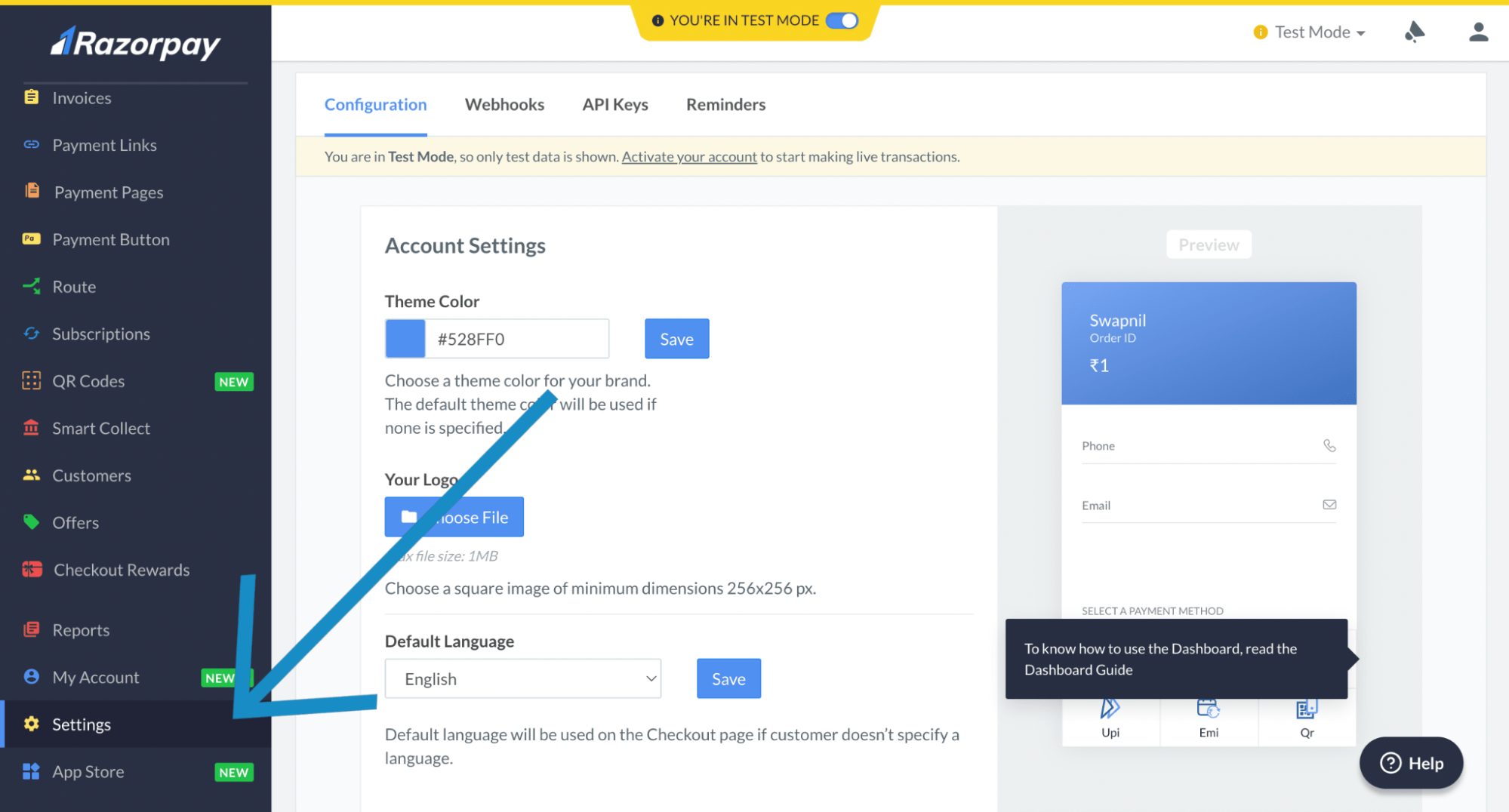Click the Subscriptions refresh icon
The width and height of the screenshot is (1509, 812).
(31, 333)
